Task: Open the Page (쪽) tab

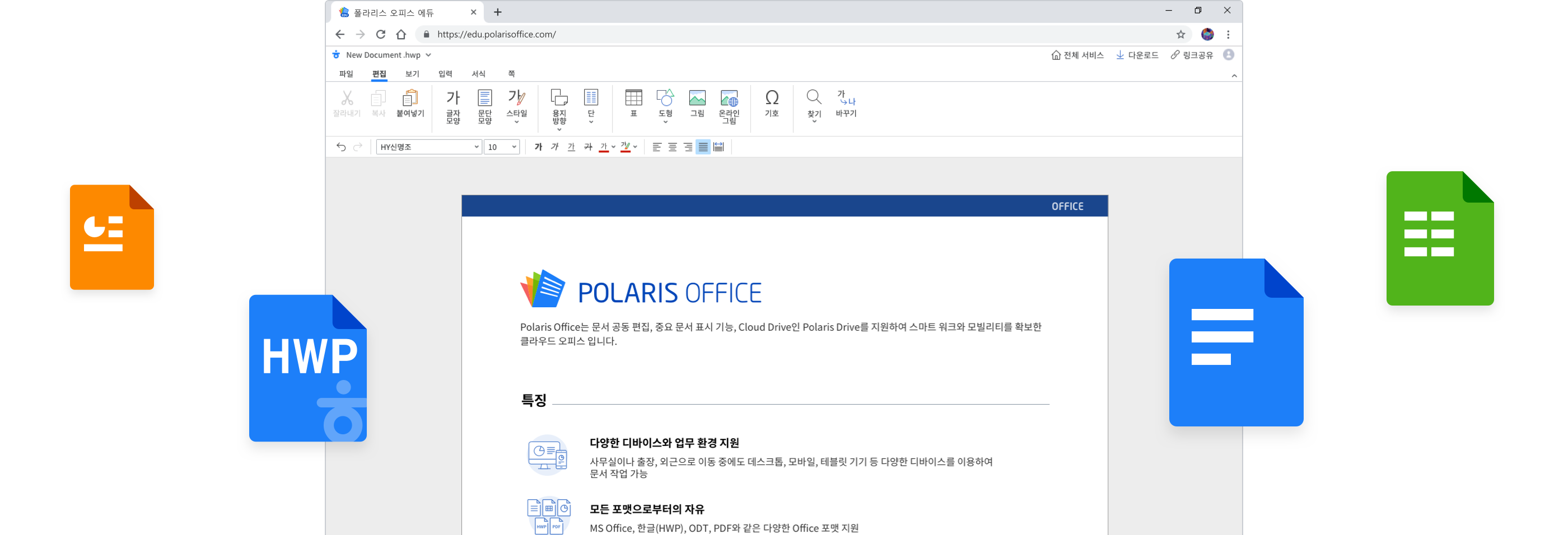Action: tap(511, 73)
